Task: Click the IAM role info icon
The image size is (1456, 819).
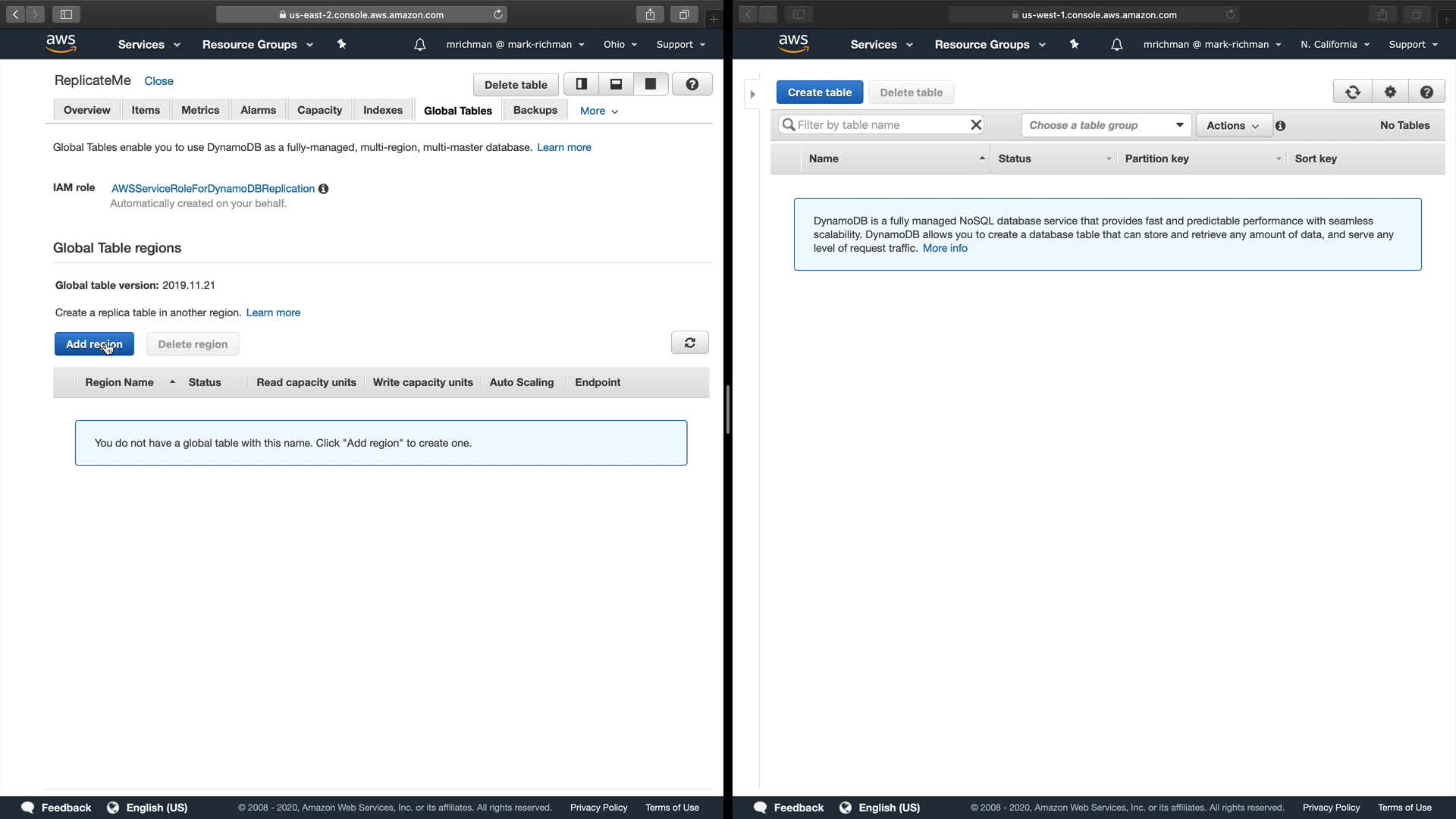Action: (x=323, y=189)
